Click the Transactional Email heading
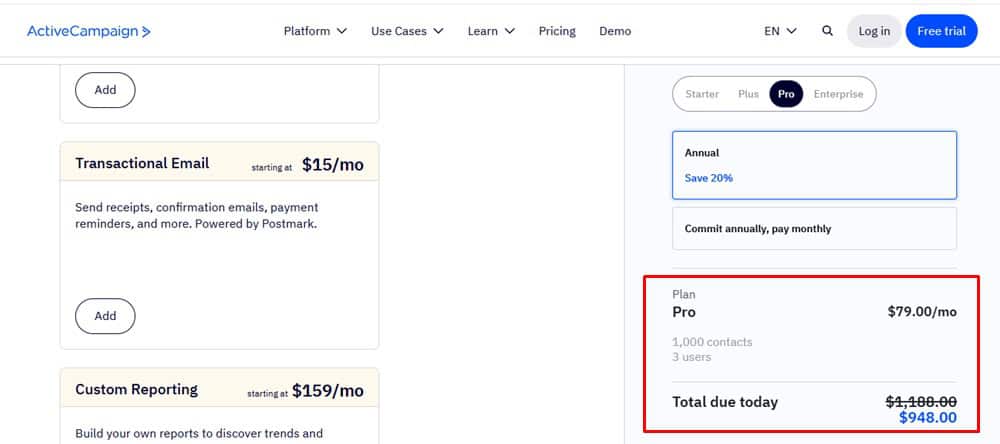The width and height of the screenshot is (1000, 444). pyautogui.click(x=142, y=163)
